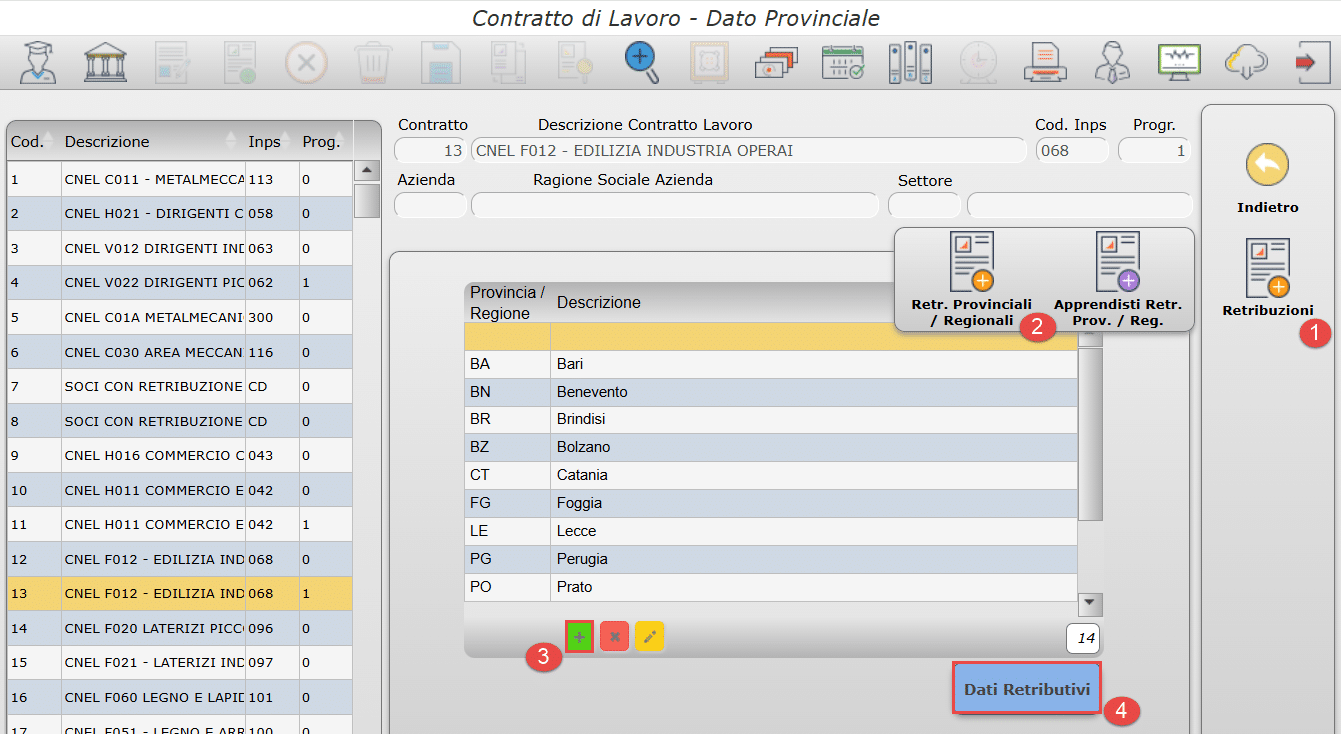Screen dimensions: 1341x734
Task: Select contract 9 CNEL H016 COMMERCIO row
Action: tap(180, 456)
